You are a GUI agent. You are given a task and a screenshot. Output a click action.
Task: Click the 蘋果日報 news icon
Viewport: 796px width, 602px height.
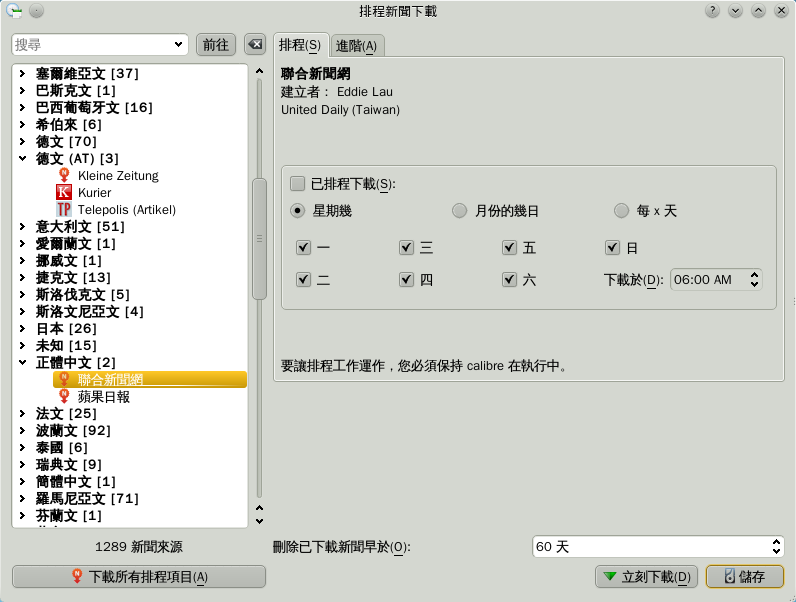click(64, 396)
